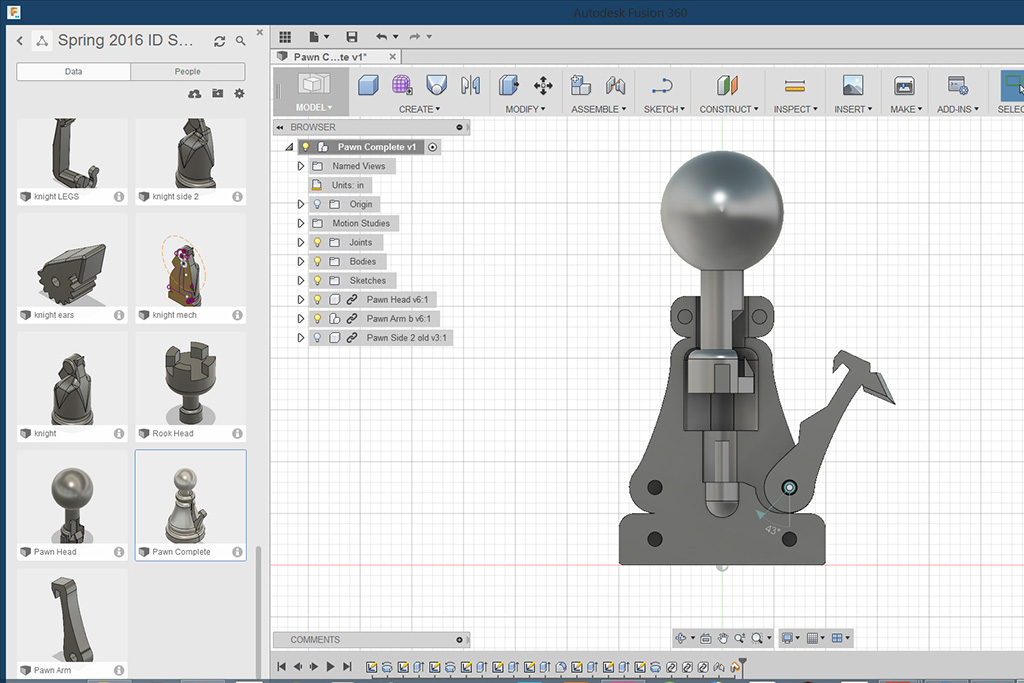Play the design timeline
This screenshot has height=683, width=1024.
330,667
